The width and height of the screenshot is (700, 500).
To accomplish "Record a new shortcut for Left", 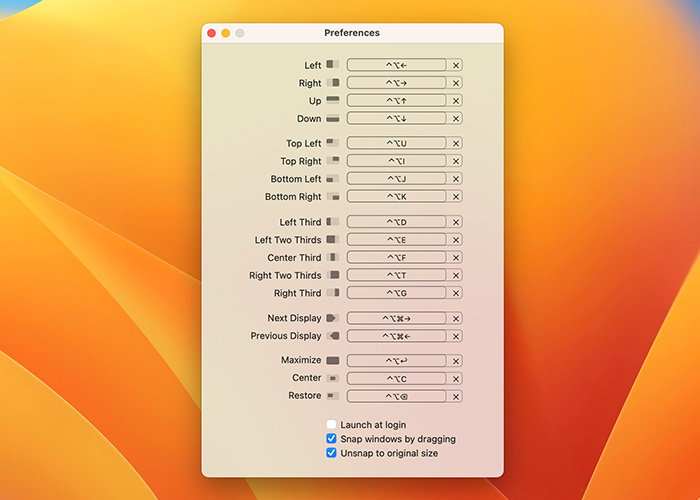I will tap(396, 65).
